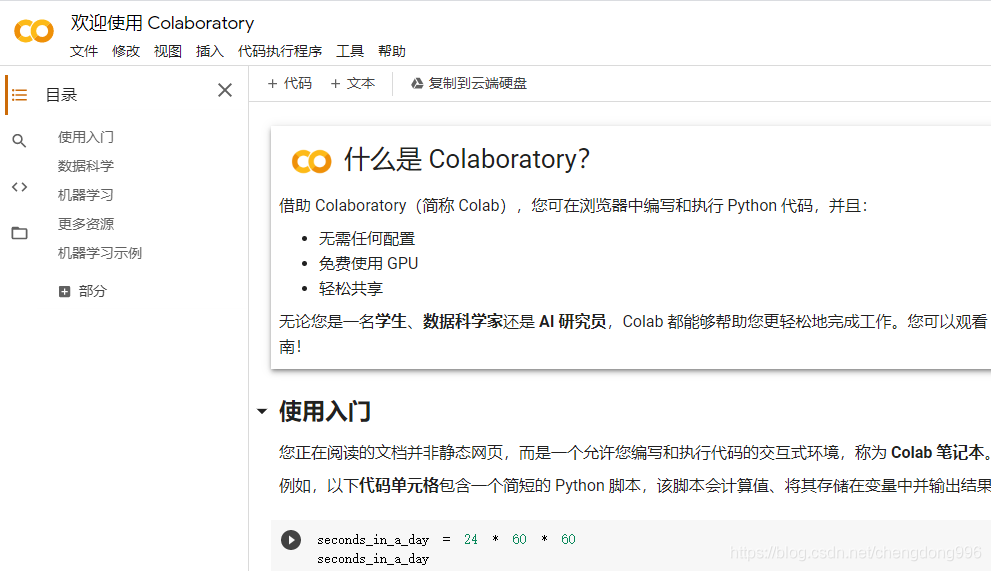Go to 使用入门 in contents
Screen dimensions: 991x571
(x=86, y=137)
